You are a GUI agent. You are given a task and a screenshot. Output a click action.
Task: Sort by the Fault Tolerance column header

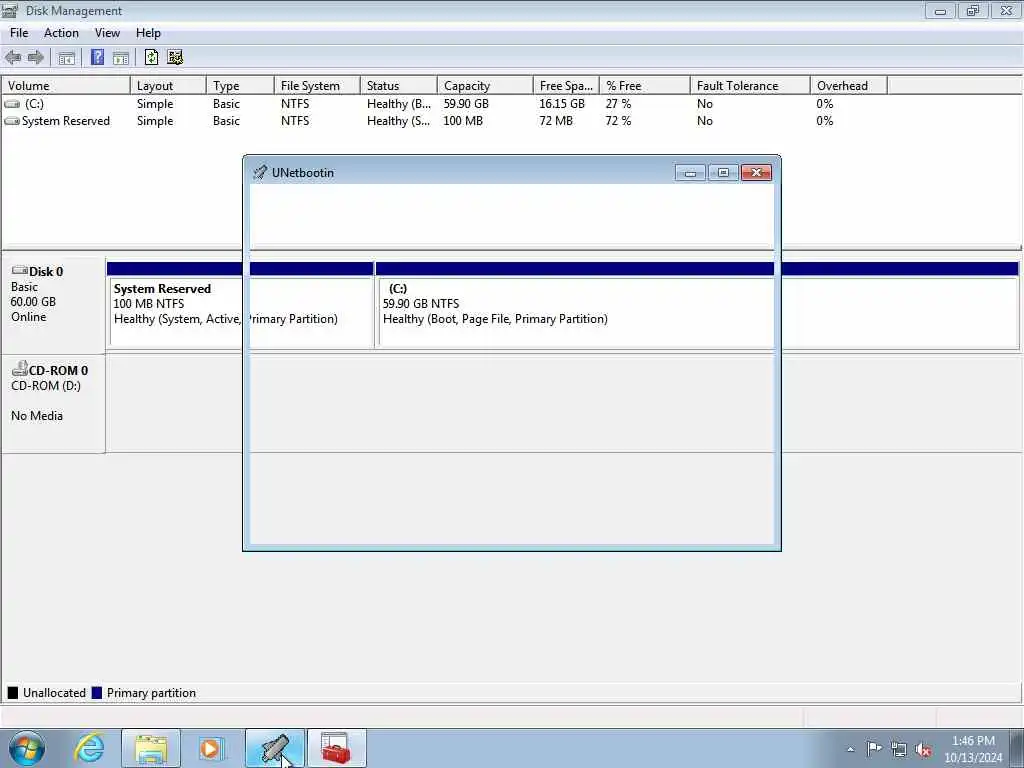tap(750, 86)
